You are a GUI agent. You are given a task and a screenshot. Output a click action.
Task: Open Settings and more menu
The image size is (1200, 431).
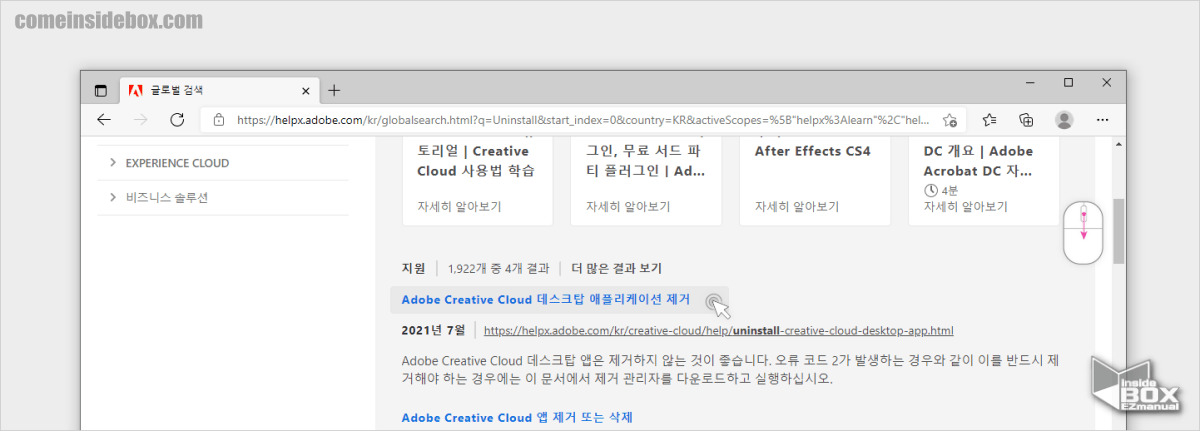1101,120
